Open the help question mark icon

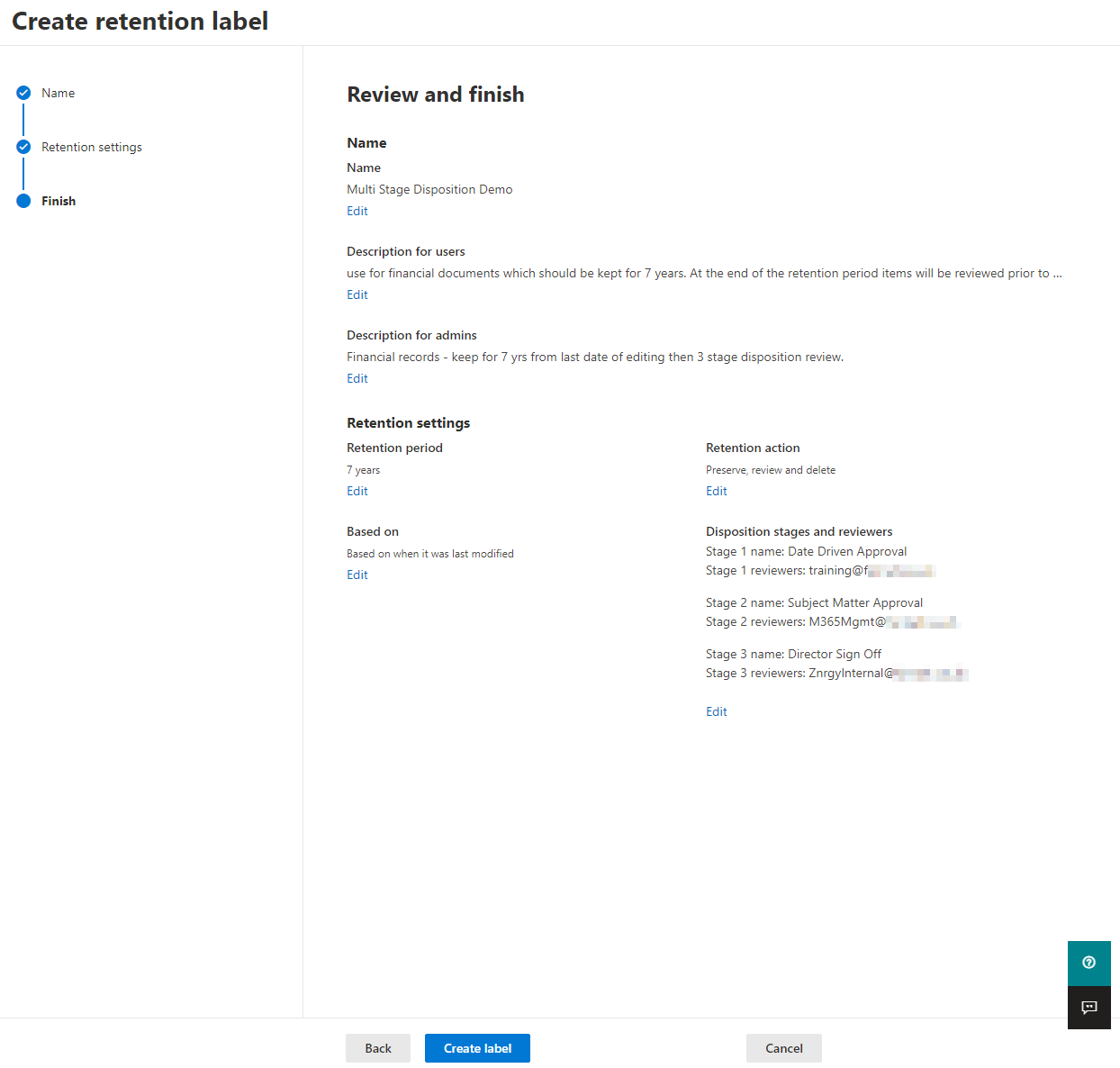[x=1088, y=963]
